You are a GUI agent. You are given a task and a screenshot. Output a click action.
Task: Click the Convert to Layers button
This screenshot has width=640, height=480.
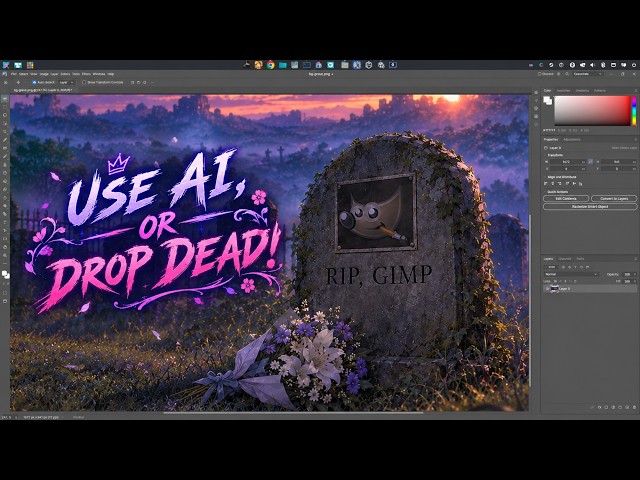(614, 198)
